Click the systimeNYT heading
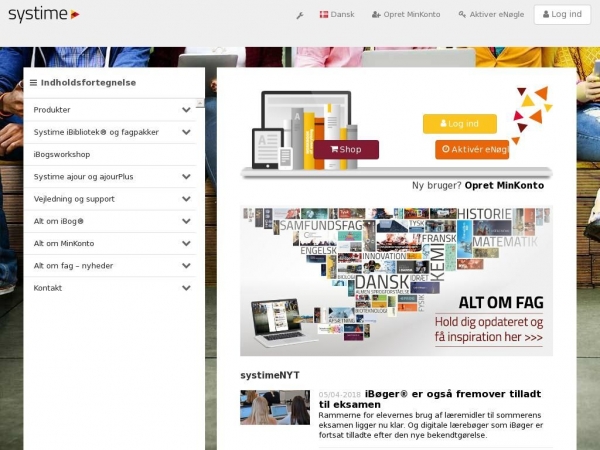The height and width of the screenshot is (450, 600). pyautogui.click(x=270, y=375)
